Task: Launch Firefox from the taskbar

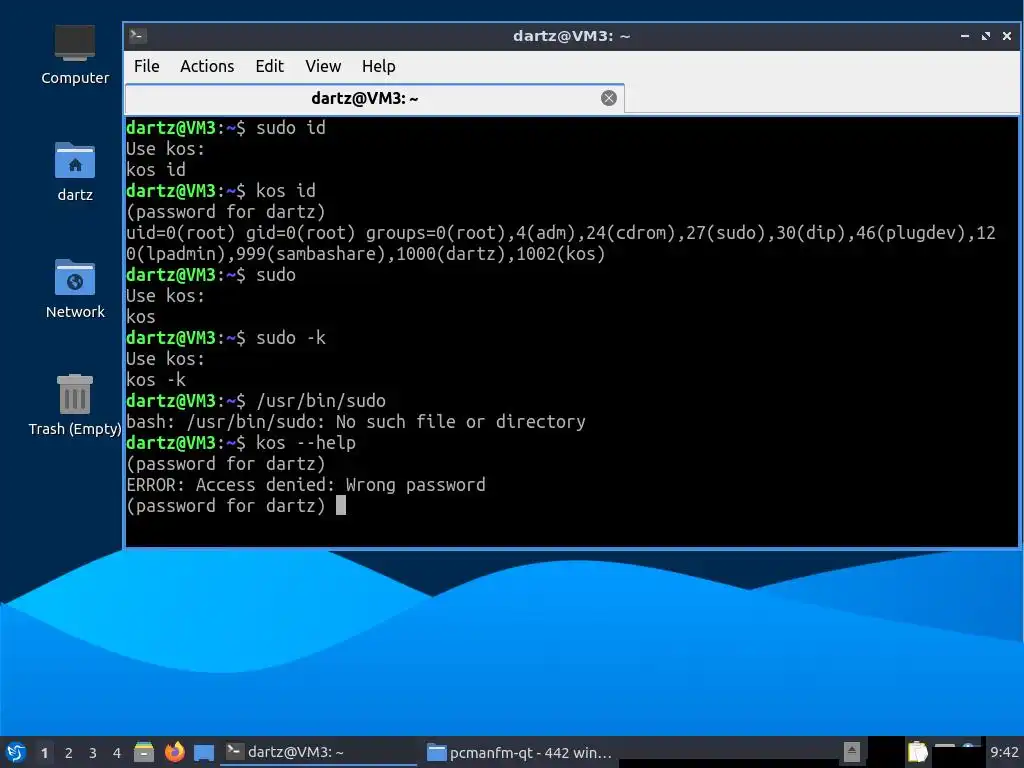Action: click(174, 752)
